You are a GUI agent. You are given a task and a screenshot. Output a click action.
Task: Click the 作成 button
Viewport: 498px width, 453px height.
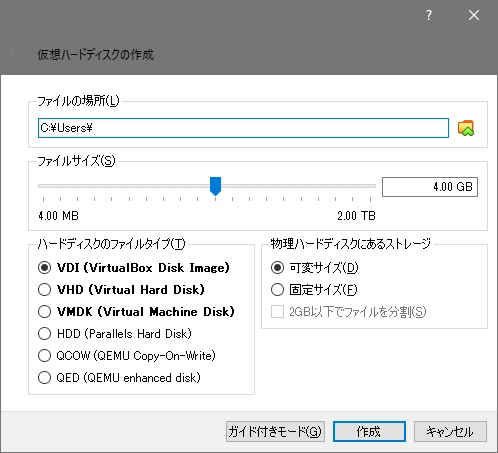(369, 432)
